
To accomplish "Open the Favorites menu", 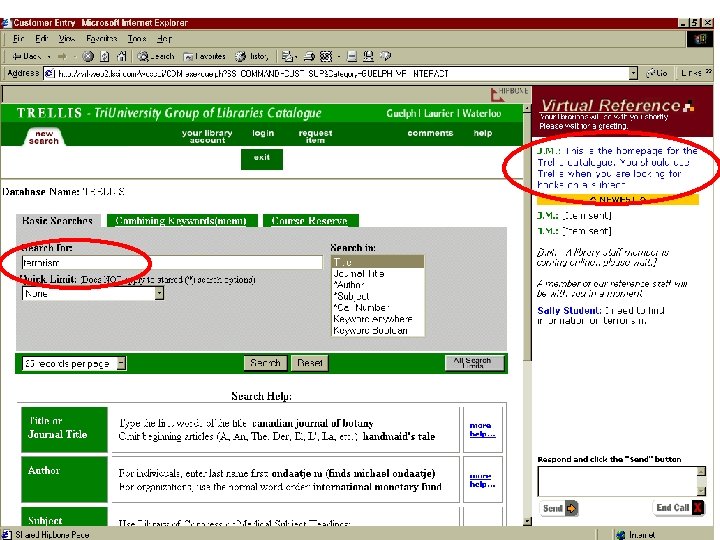I will tap(102, 39).
